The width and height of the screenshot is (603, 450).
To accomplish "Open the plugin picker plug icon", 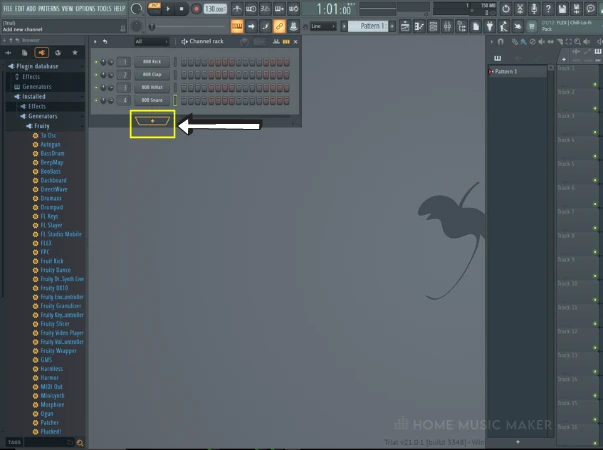I will [x=490, y=26].
